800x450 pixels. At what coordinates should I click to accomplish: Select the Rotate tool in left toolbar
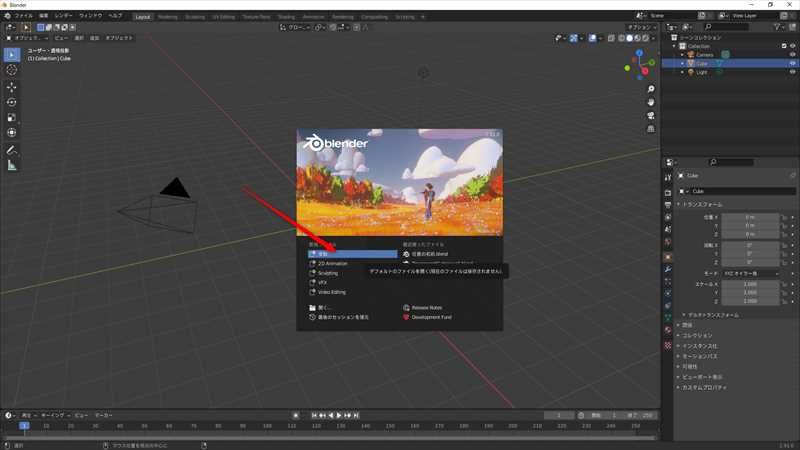point(12,102)
